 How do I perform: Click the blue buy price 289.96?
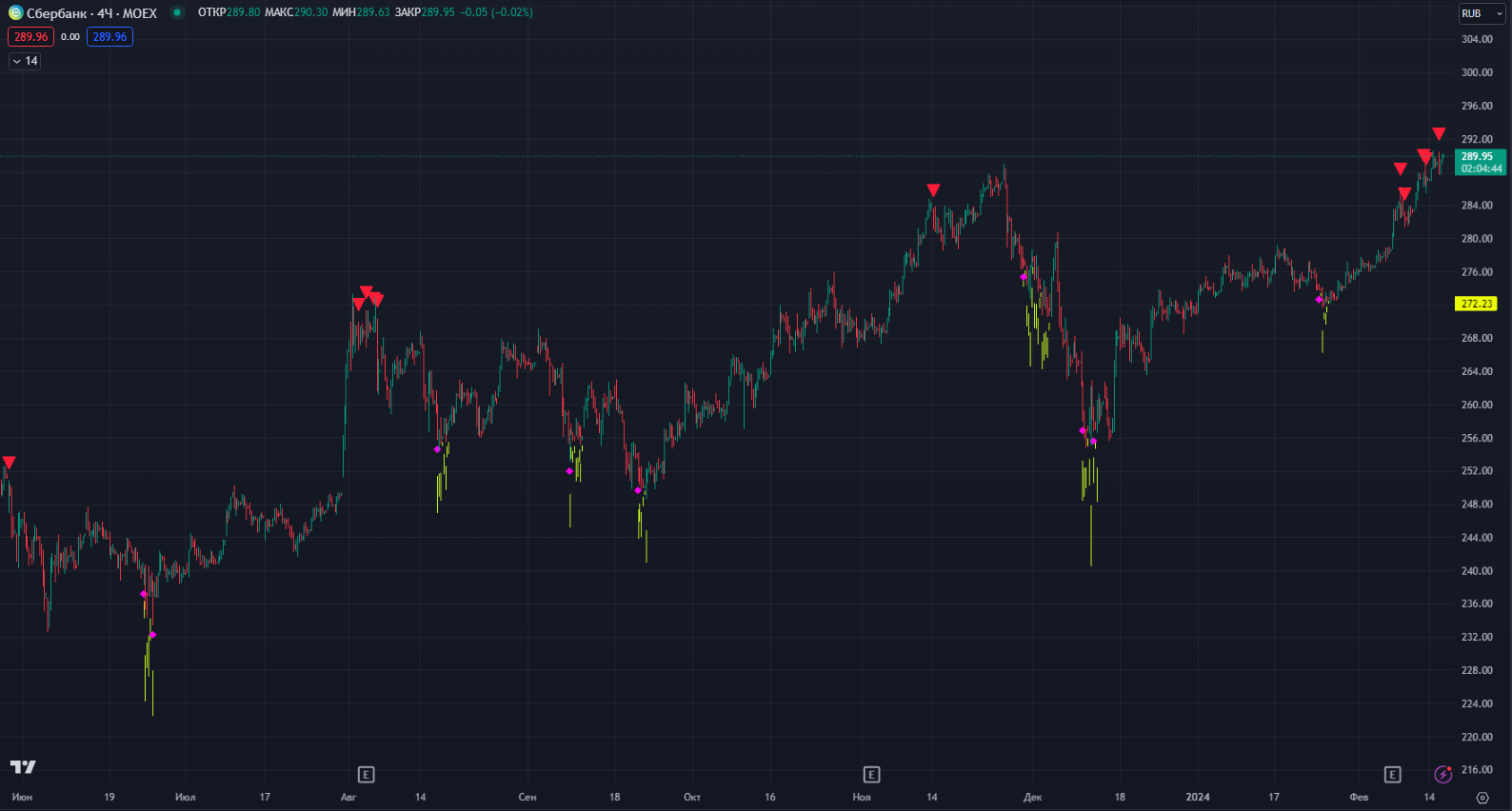coord(109,37)
